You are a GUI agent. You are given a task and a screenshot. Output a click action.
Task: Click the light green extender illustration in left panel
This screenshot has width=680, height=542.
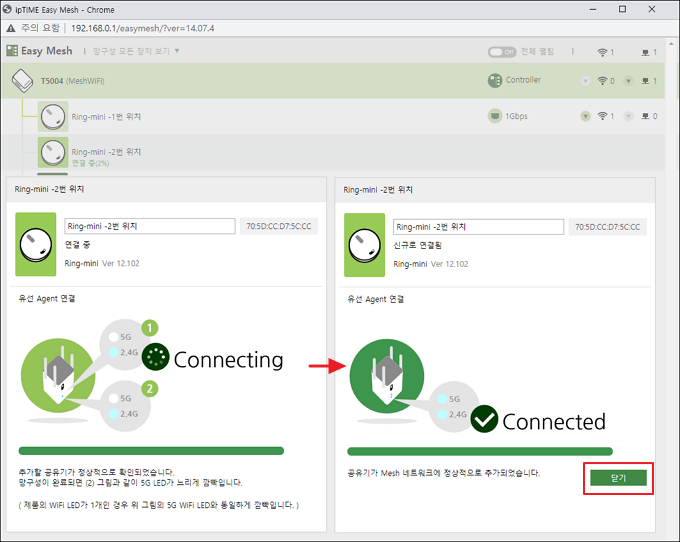[58, 375]
